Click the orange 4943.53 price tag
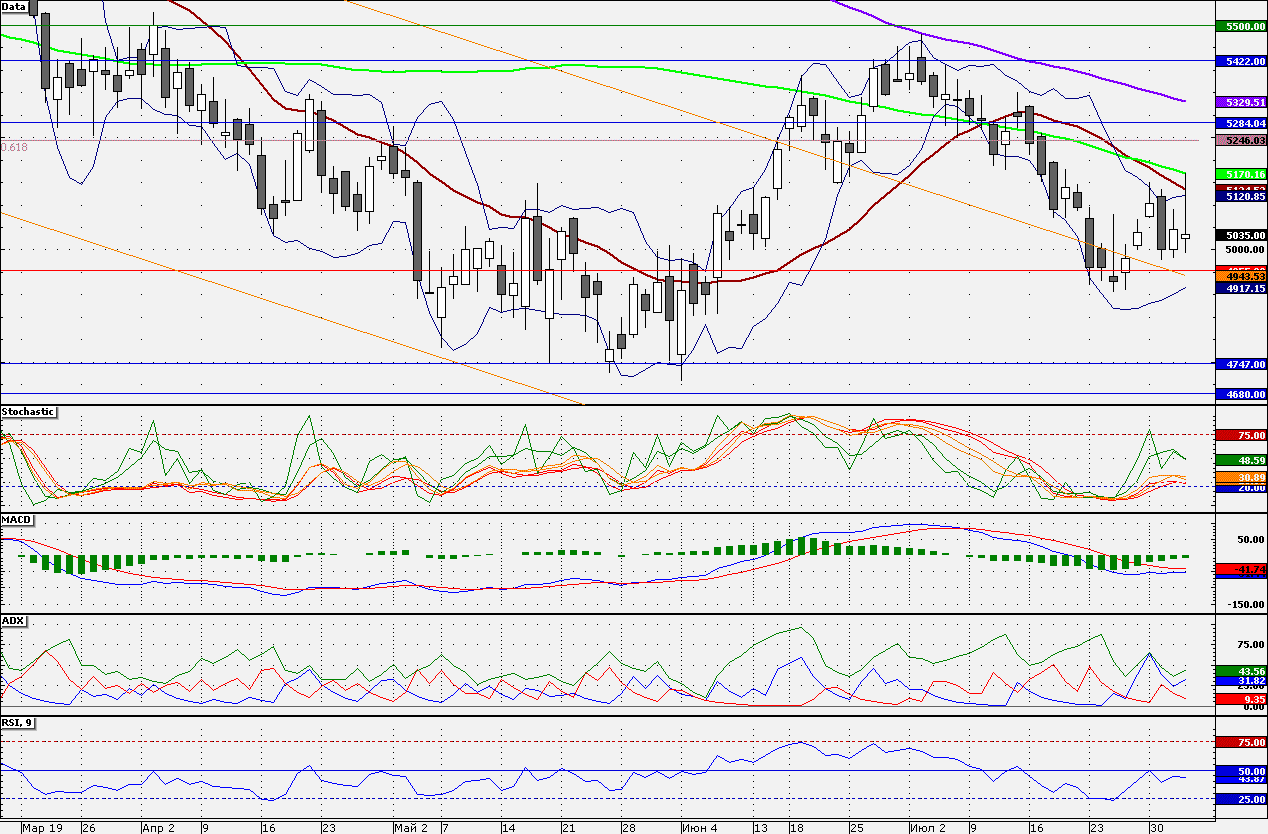The width and height of the screenshot is (1268, 834). 1240,276
